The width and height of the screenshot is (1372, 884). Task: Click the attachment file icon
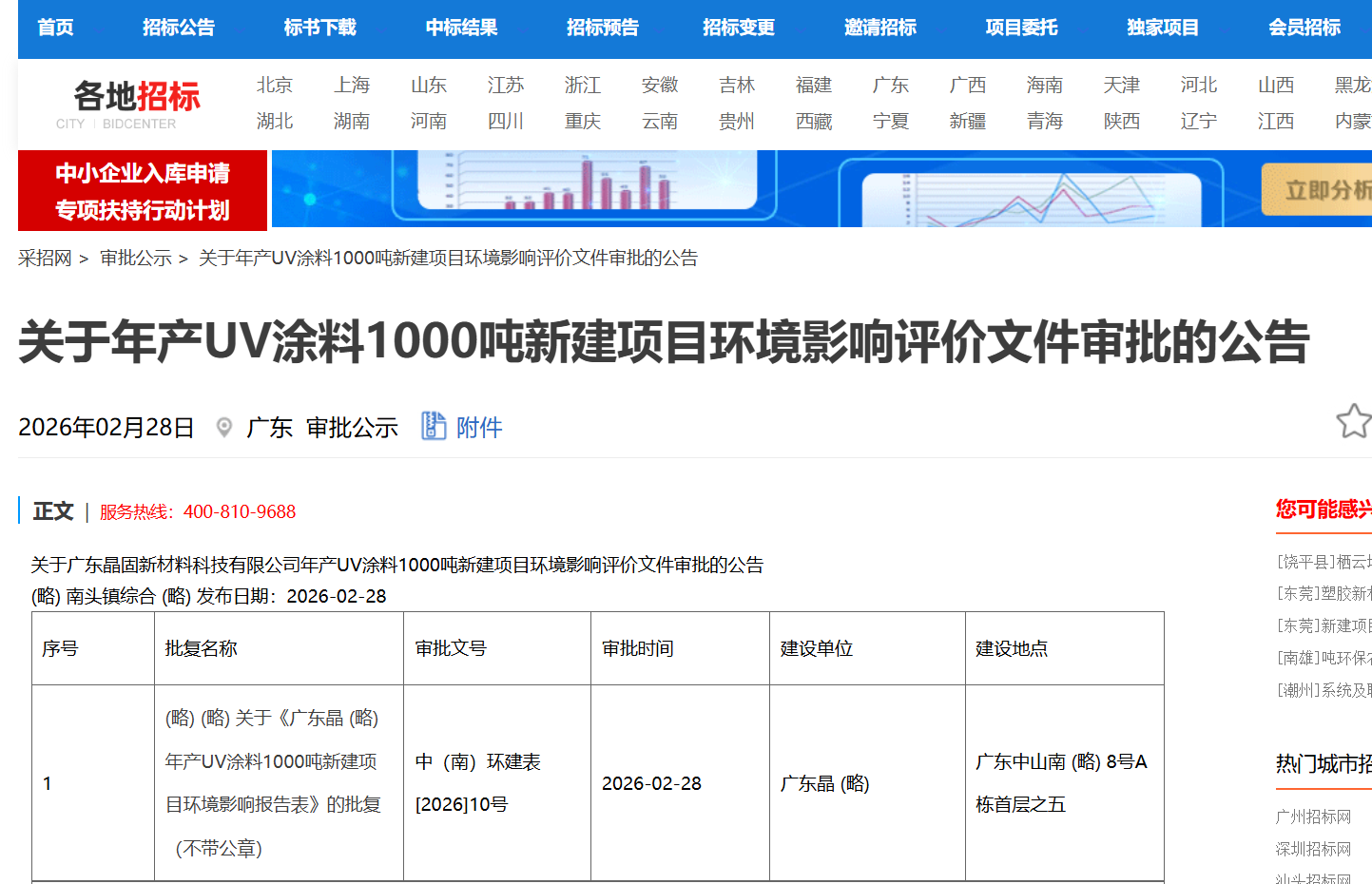[434, 426]
